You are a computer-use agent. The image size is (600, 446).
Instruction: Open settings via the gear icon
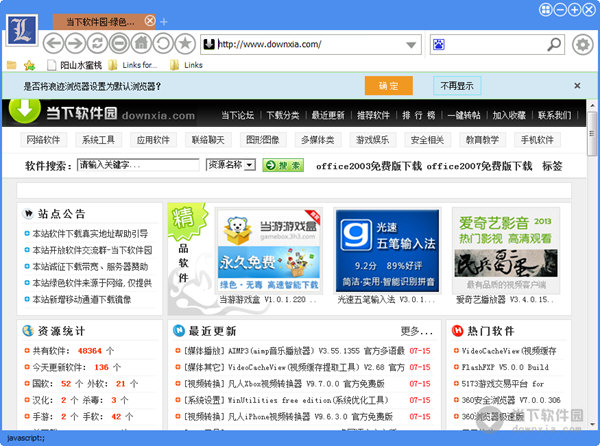[x=583, y=44]
